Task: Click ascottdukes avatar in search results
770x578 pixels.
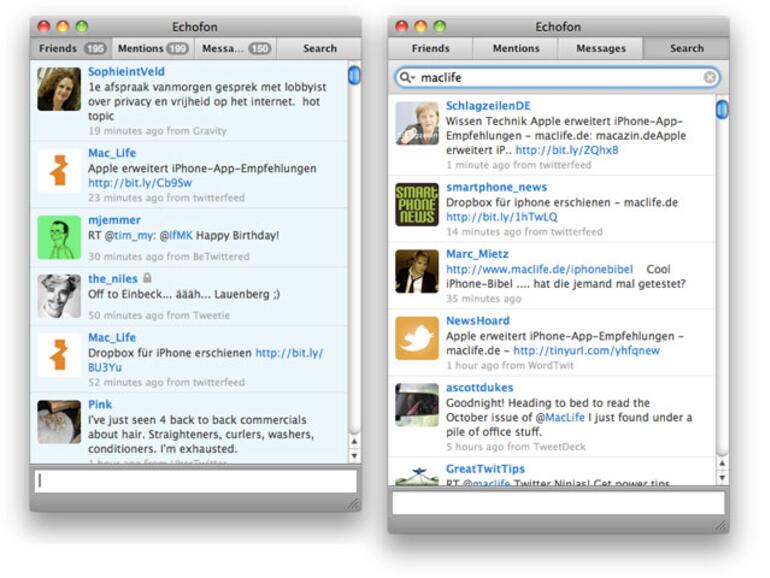Action: pyautogui.click(x=417, y=405)
